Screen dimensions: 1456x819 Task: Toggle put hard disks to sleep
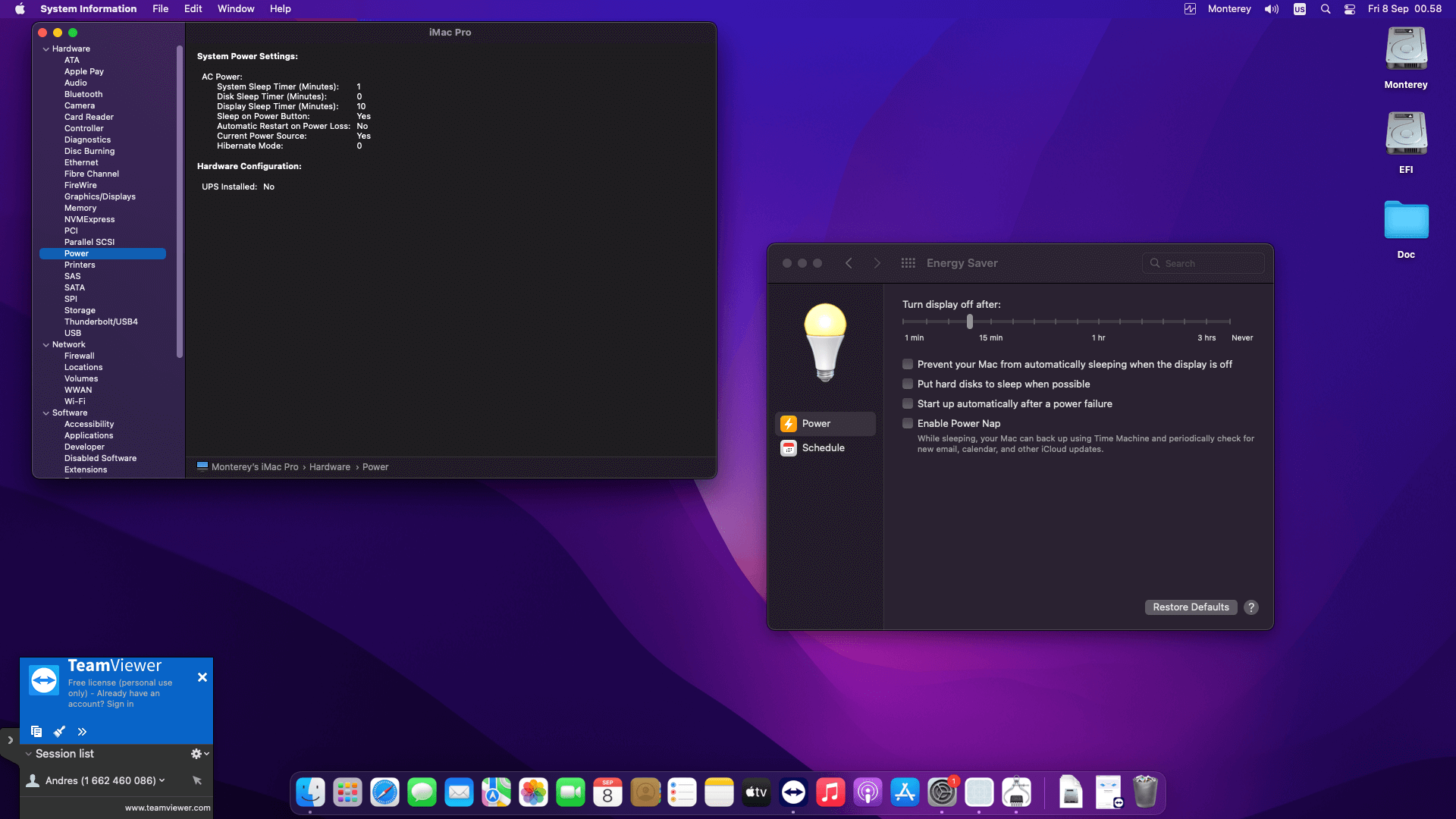(x=908, y=384)
